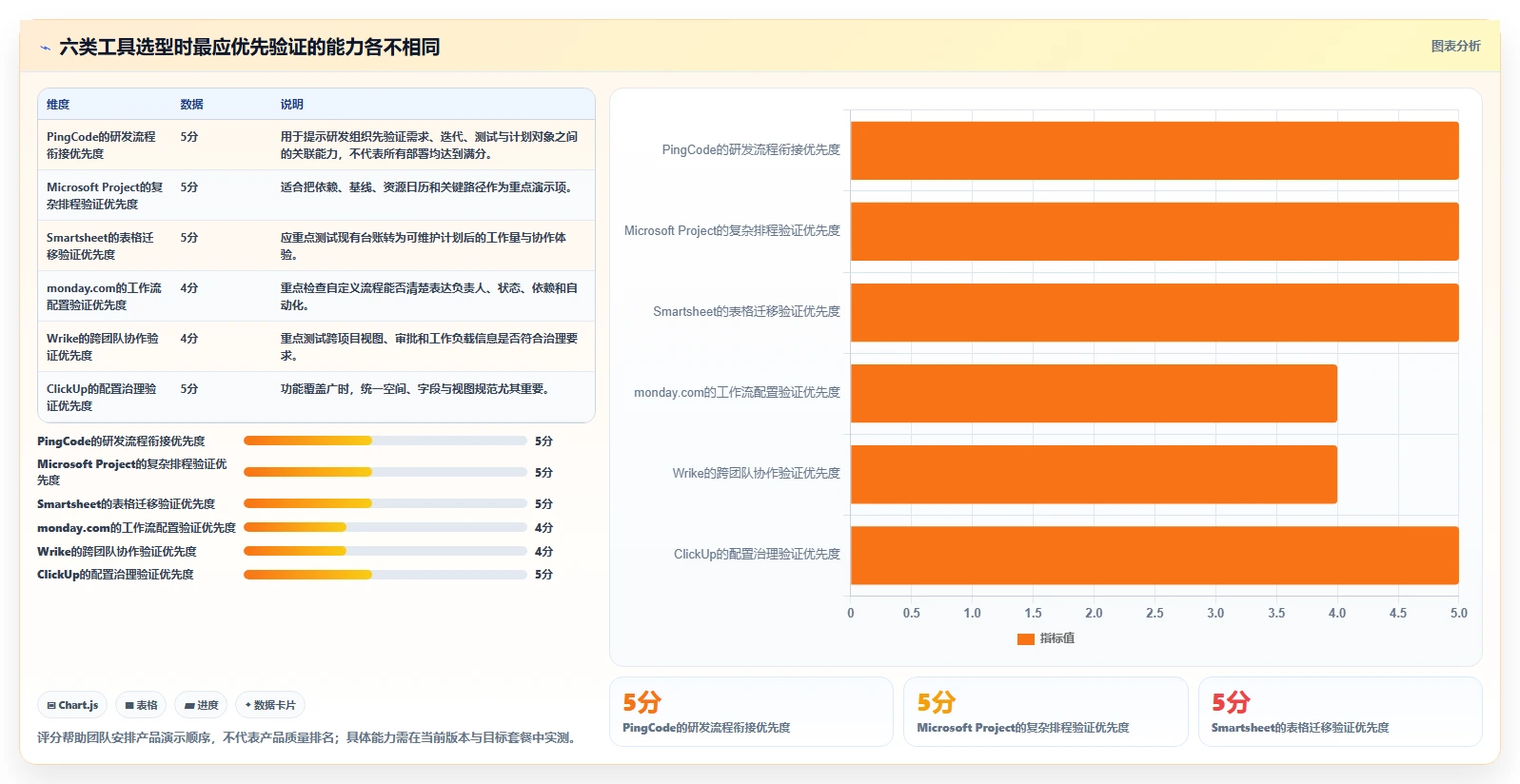The width and height of the screenshot is (1520, 784).
Task: Click the Smartsheet的表格迁移验证优先度 chart axis label
Action: [746, 312]
